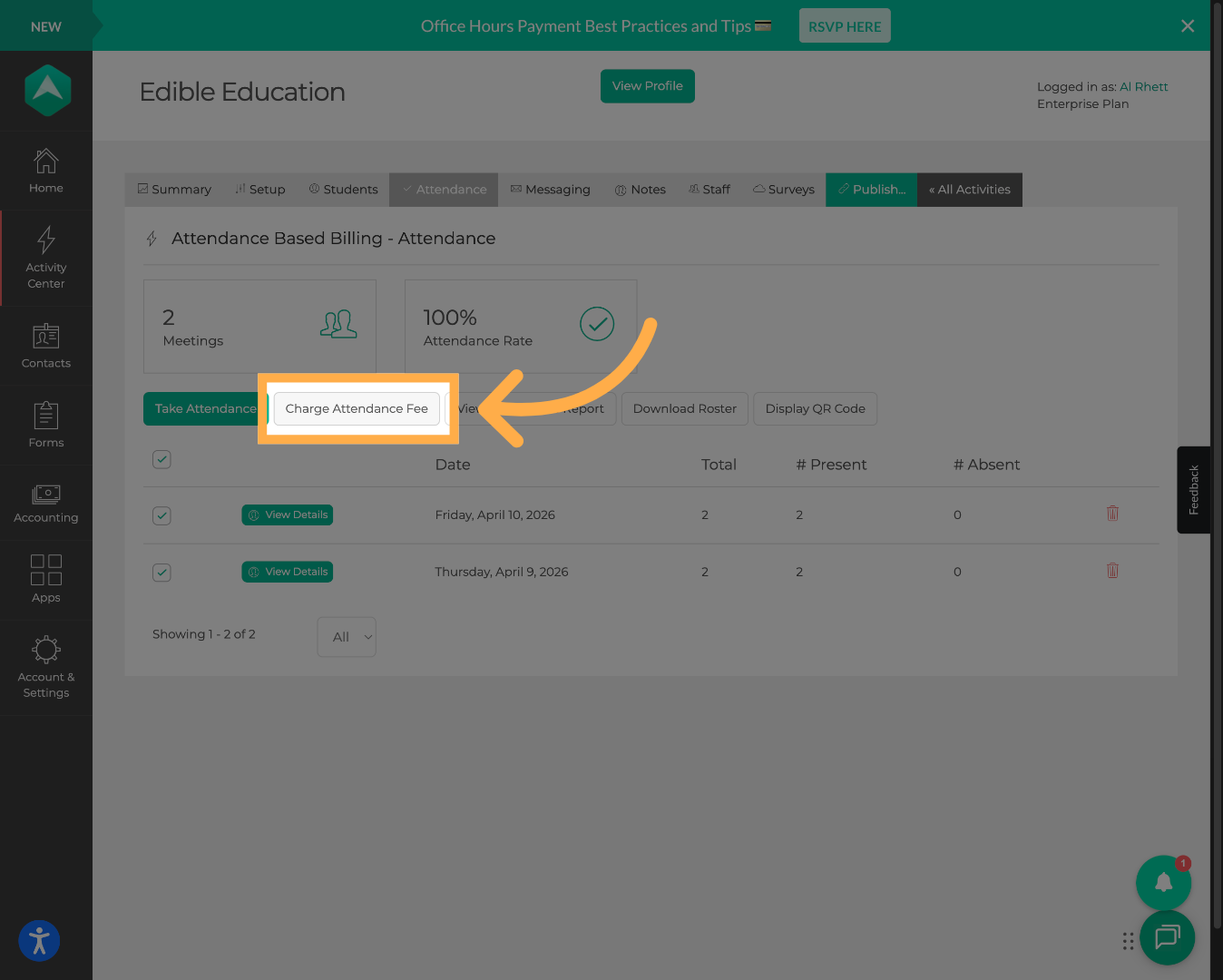Open the Accounting sidebar icon
Screen dimensions: 1223x980
pyautogui.click(x=45, y=495)
